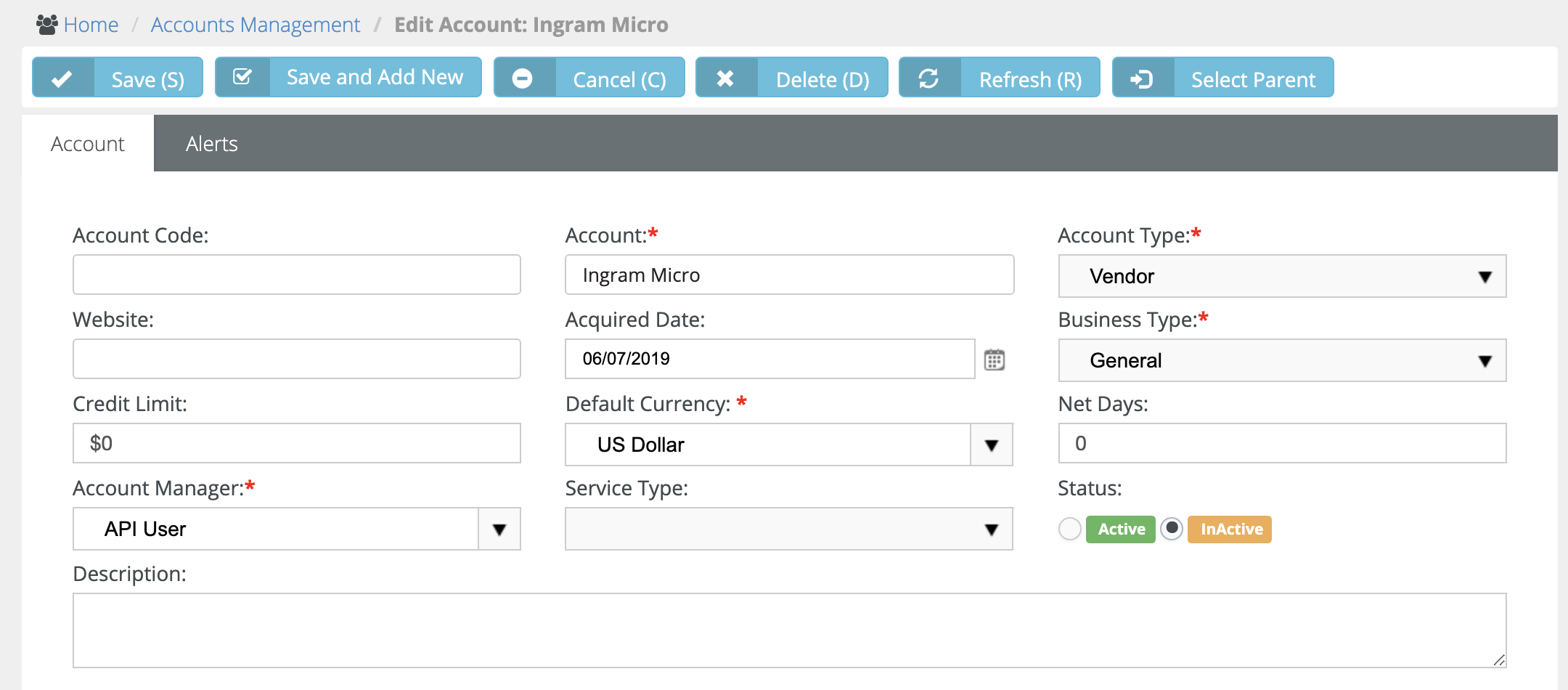Switch to the Alerts tab
Viewport: 1568px width, 690px height.
click(212, 144)
